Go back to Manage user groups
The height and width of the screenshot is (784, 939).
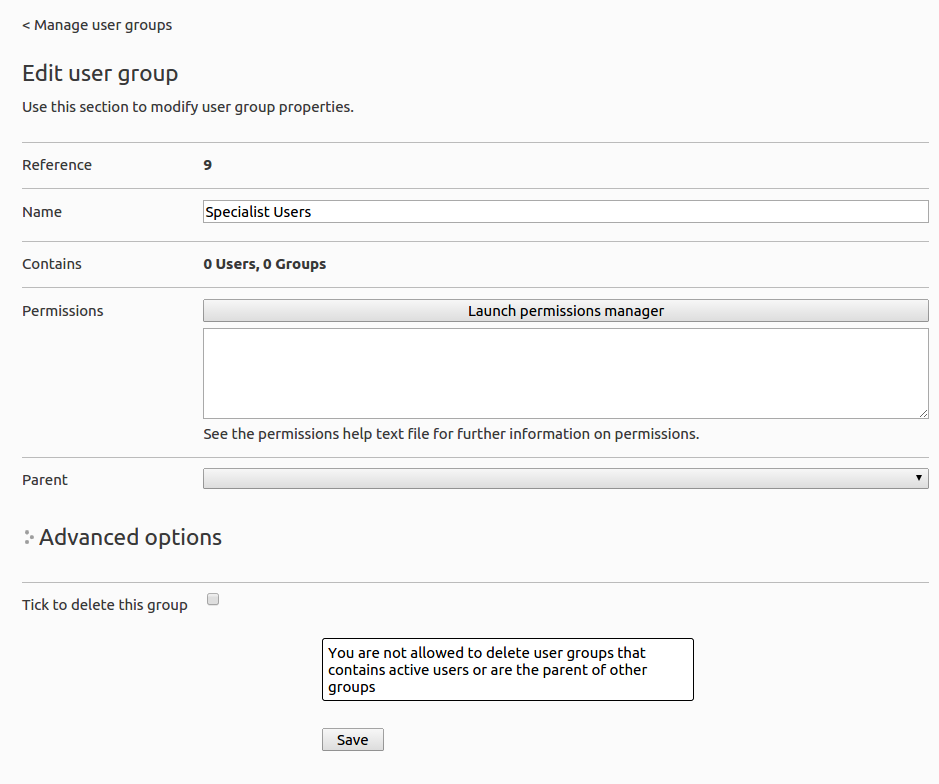97,25
